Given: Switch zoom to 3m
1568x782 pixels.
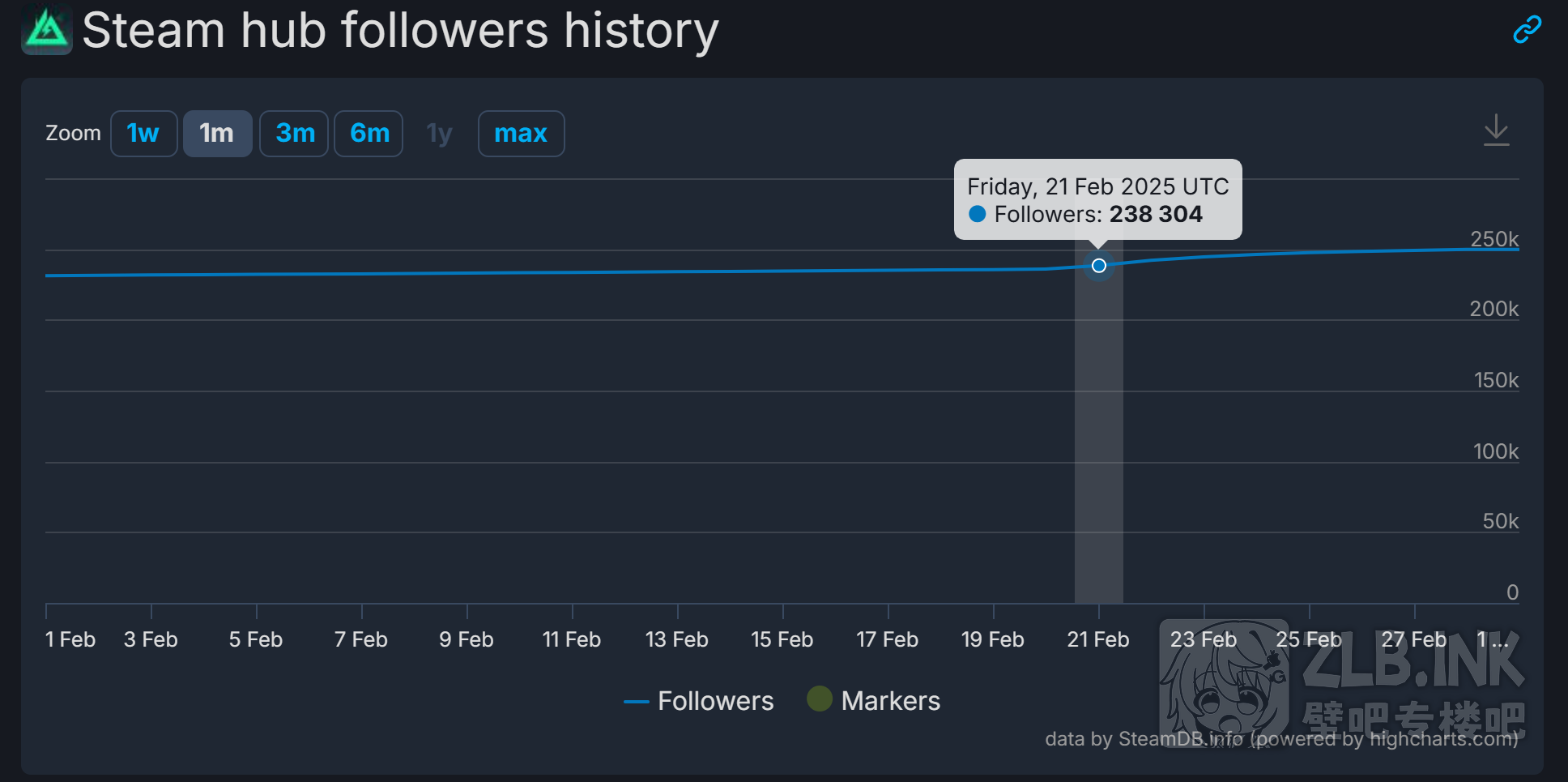Looking at the screenshot, I should point(294,134).
